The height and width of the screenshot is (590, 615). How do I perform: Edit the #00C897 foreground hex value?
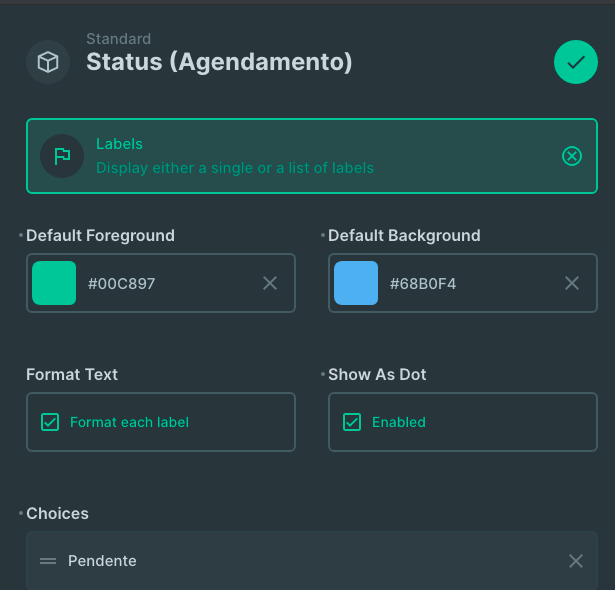pyautogui.click(x=122, y=283)
